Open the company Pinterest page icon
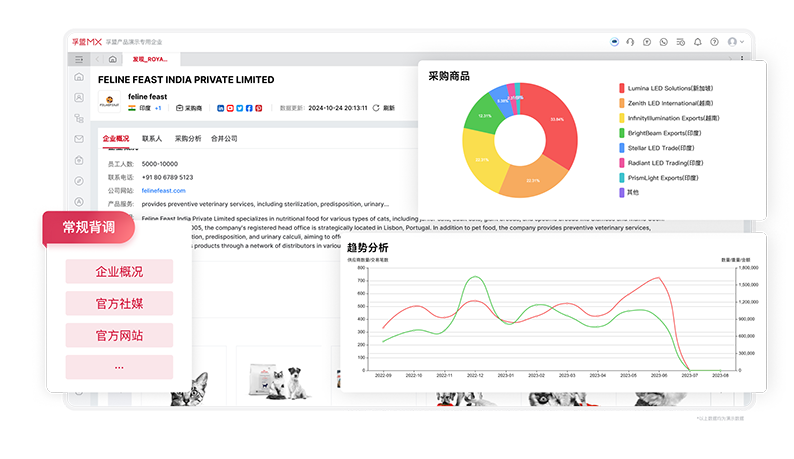This screenshot has width=794, height=459. click(x=259, y=108)
